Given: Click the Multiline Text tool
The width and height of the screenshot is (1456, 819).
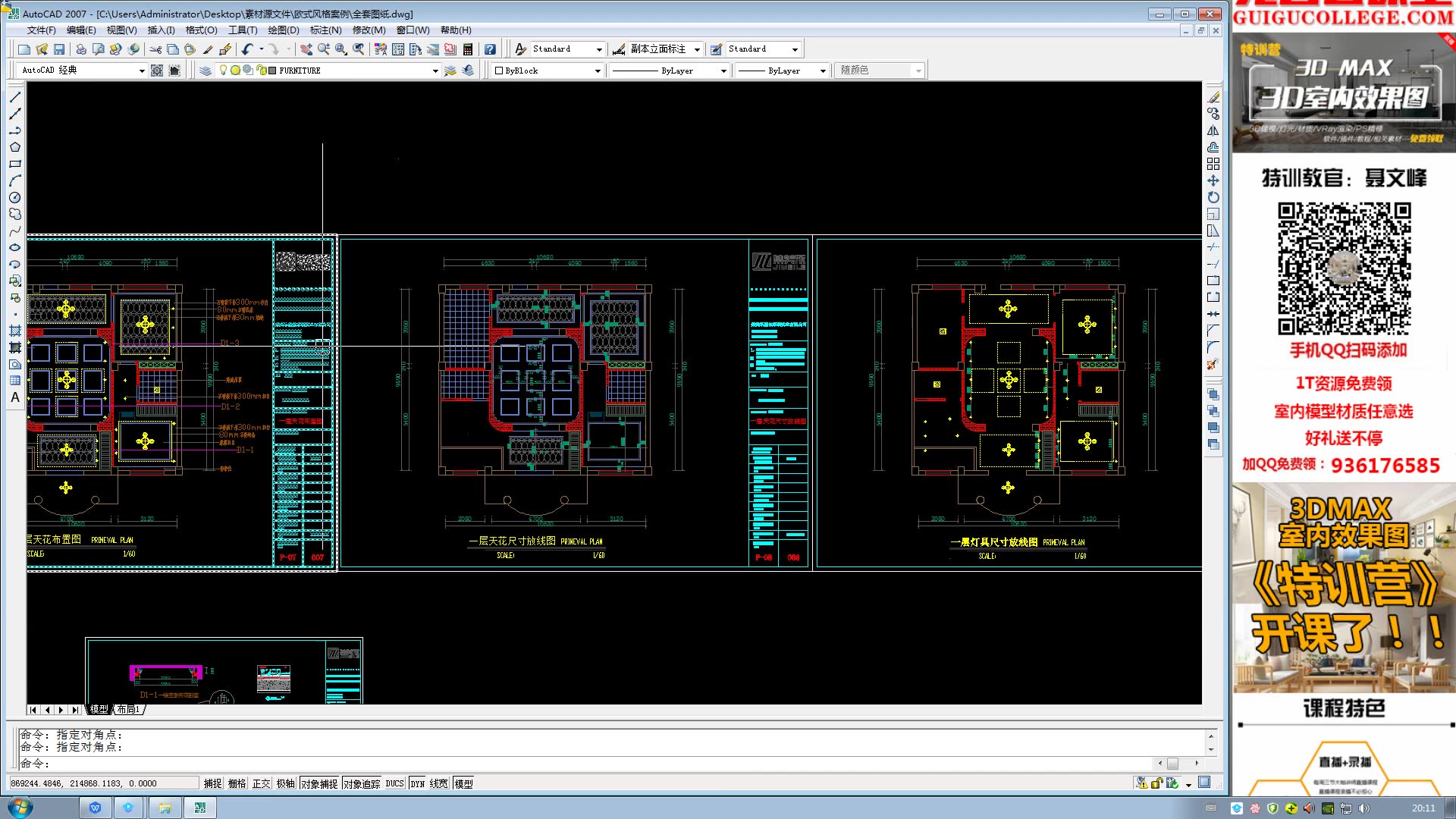Looking at the screenshot, I should (14, 397).
